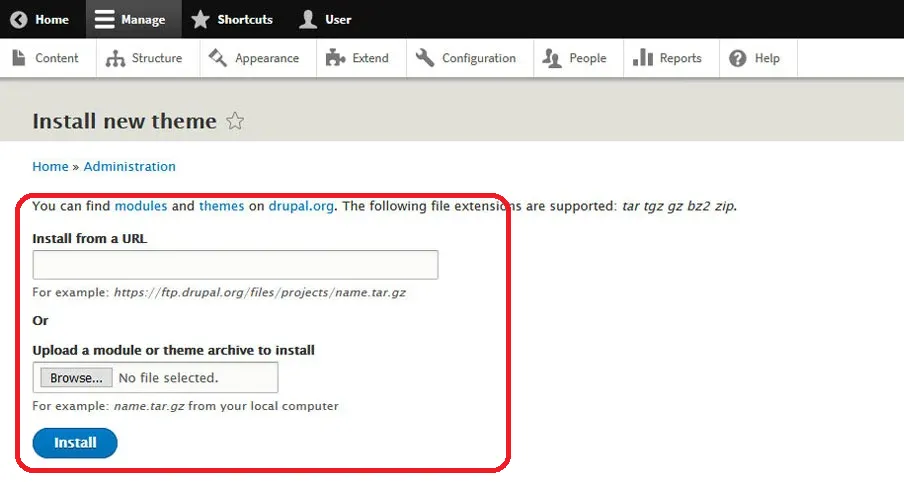The width and height of the screenshot is (906, 482).
Task: Click the User person icon
Action: click(307, 19)
